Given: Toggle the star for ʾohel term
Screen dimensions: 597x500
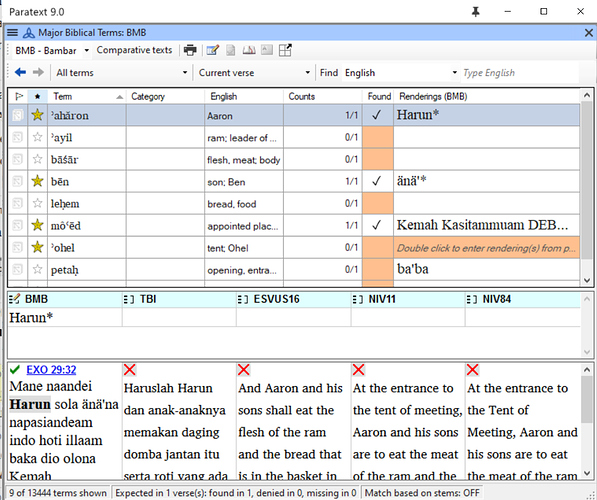Looking at the screenshot, I should (x=37, y=247).
